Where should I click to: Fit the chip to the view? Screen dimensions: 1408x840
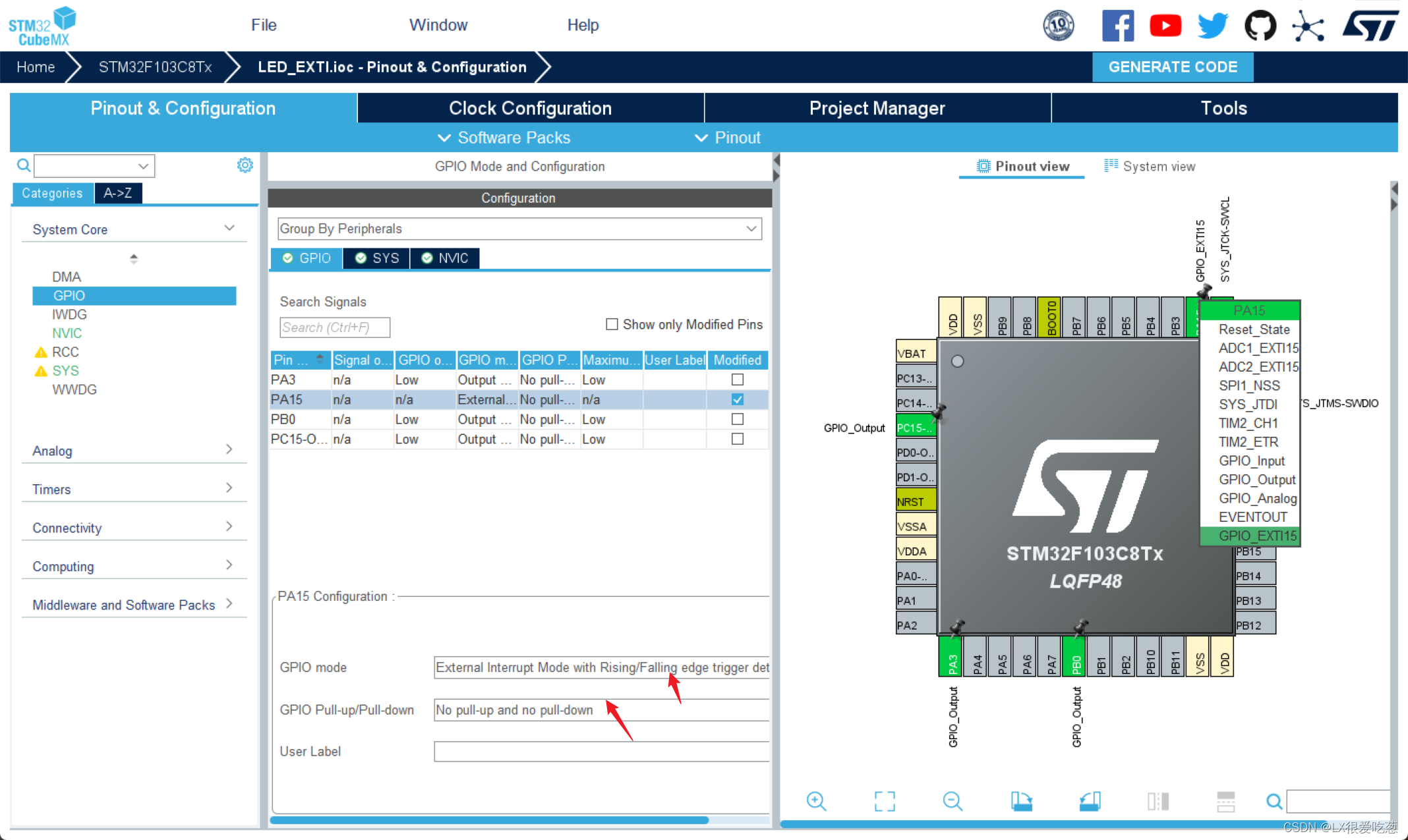(x=885, y=801)
